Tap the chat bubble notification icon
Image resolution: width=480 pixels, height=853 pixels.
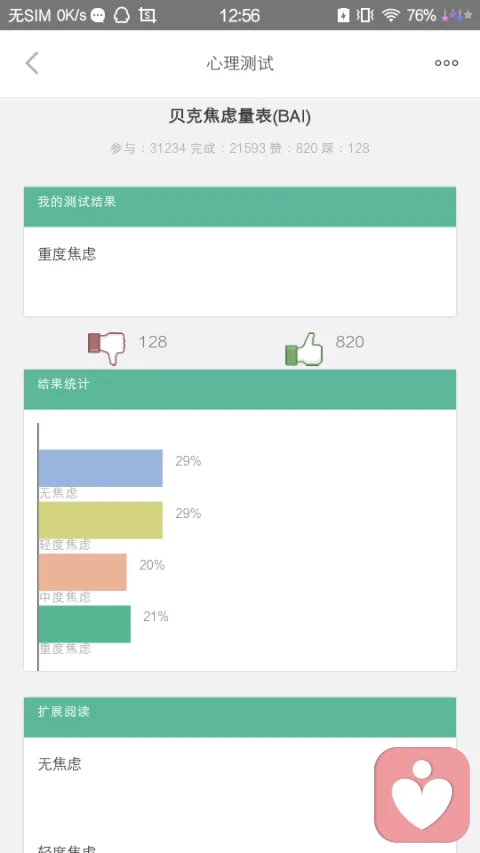point(98,16)
